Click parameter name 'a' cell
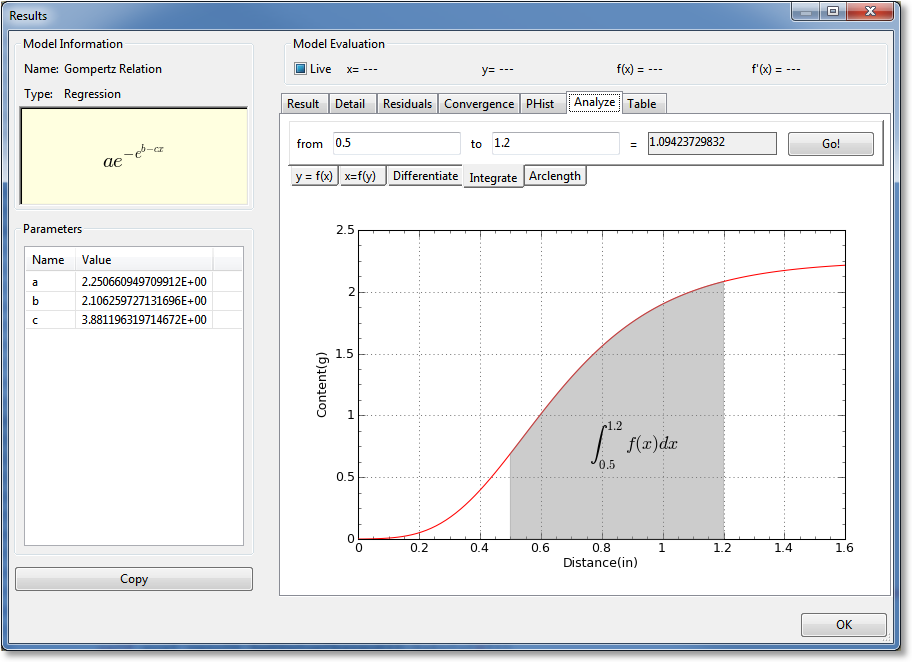The height and width of the screenshot is (662, 912). click(50, 282)
